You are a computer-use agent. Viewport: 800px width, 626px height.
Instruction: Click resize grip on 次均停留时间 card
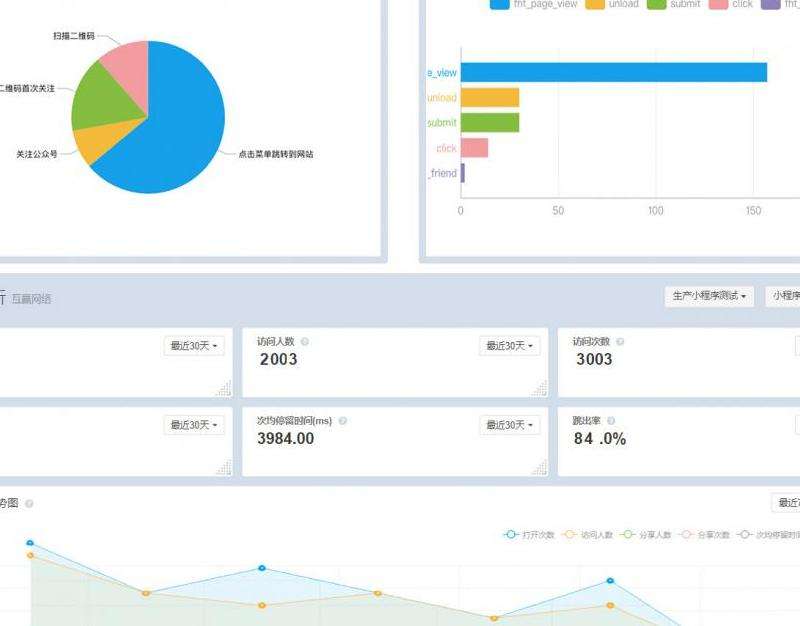539,467
